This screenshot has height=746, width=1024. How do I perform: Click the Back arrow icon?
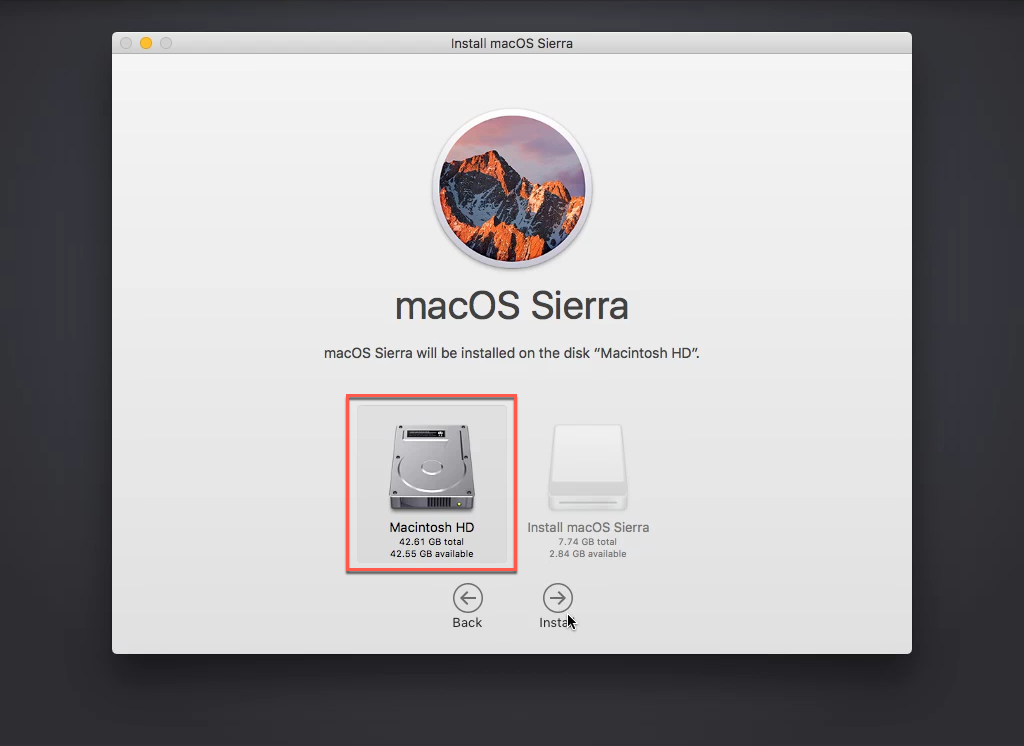468,598
